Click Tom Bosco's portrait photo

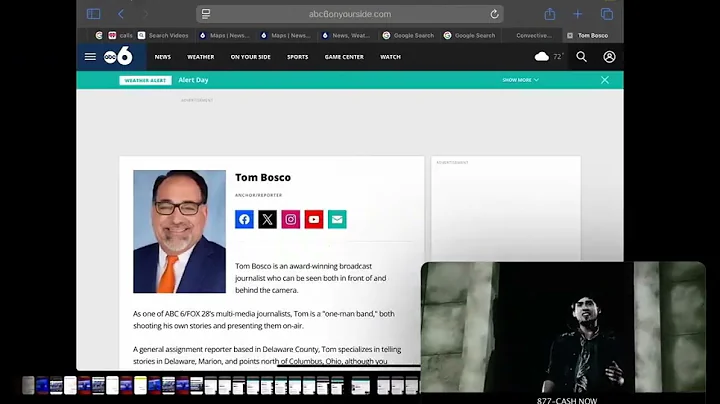point(180,231)
